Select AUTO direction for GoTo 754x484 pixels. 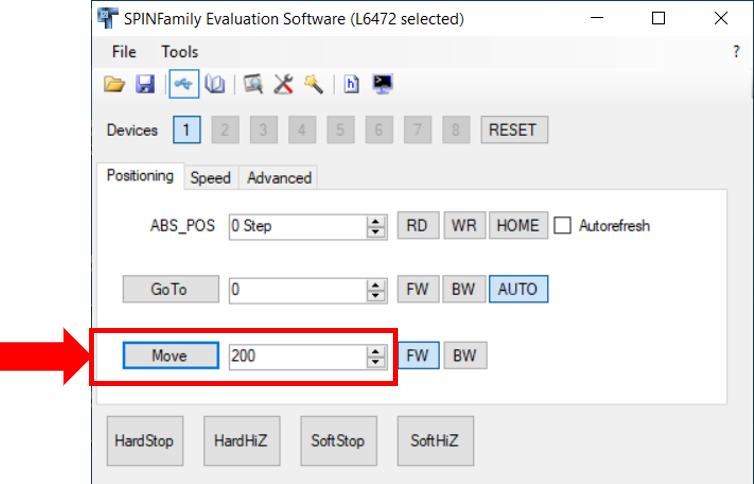(x=518, y=289)
